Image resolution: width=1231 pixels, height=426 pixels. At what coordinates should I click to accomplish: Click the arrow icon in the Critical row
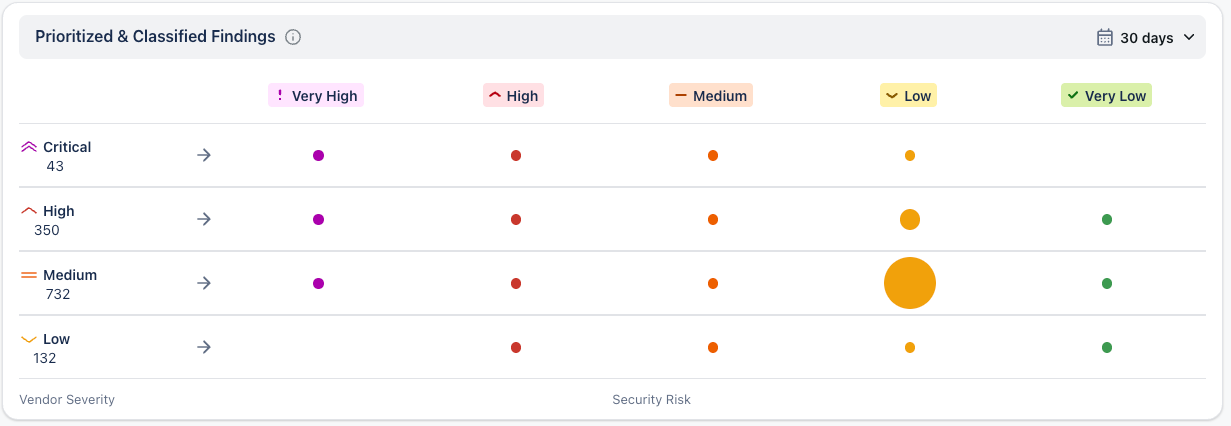(204, 155)
